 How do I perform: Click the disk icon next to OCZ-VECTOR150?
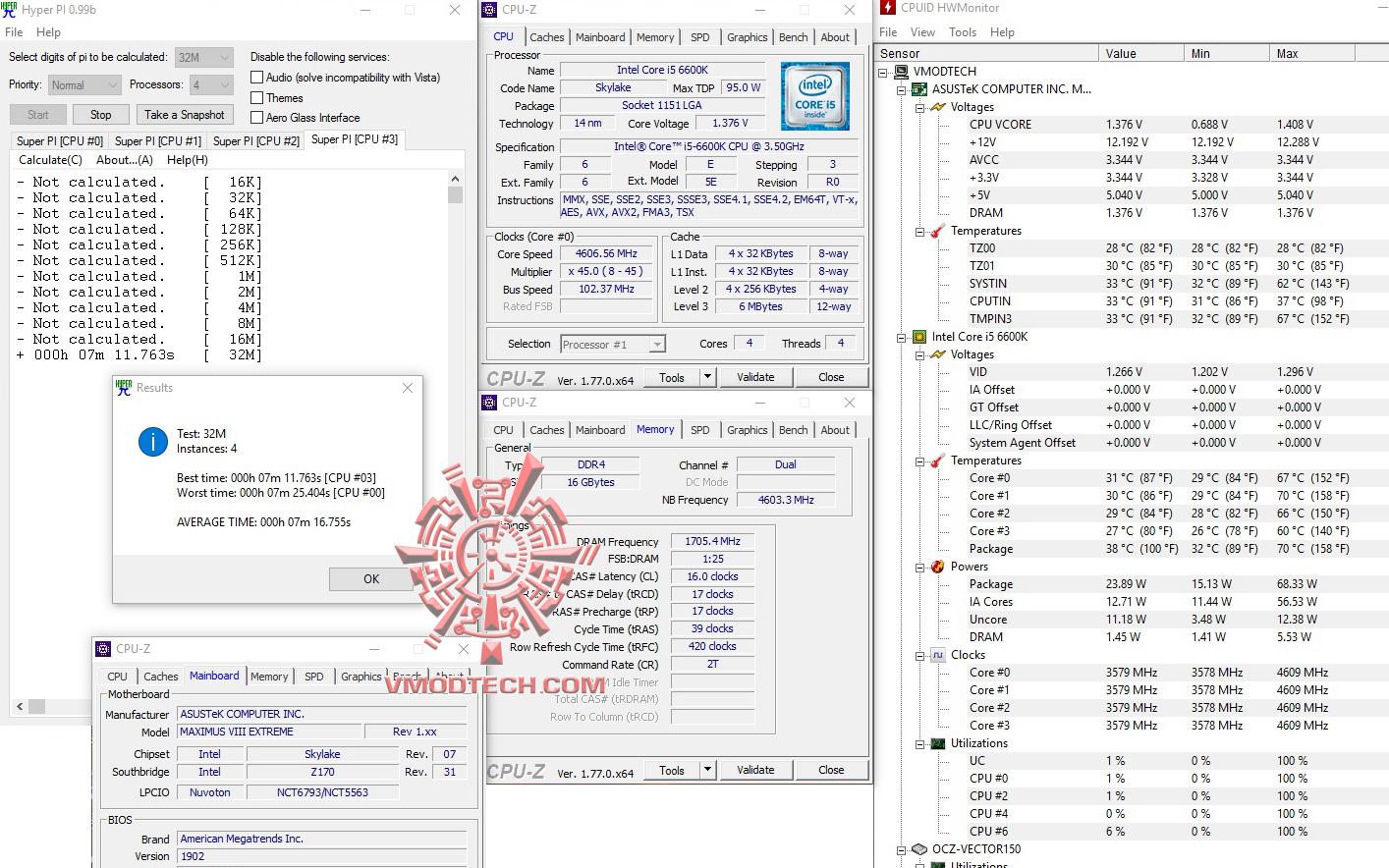[917, 850]
